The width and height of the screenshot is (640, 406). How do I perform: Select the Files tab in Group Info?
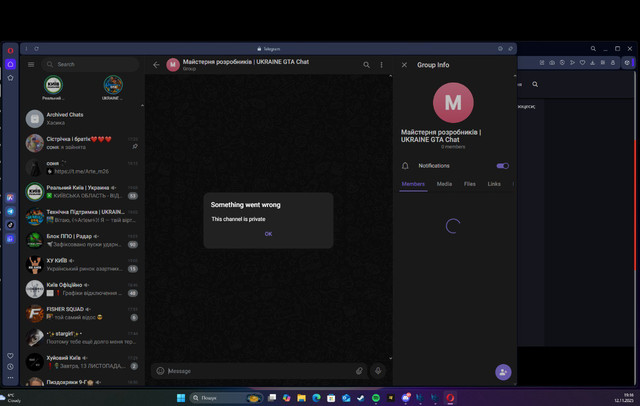pyautogui.click(x=469, y=184)
